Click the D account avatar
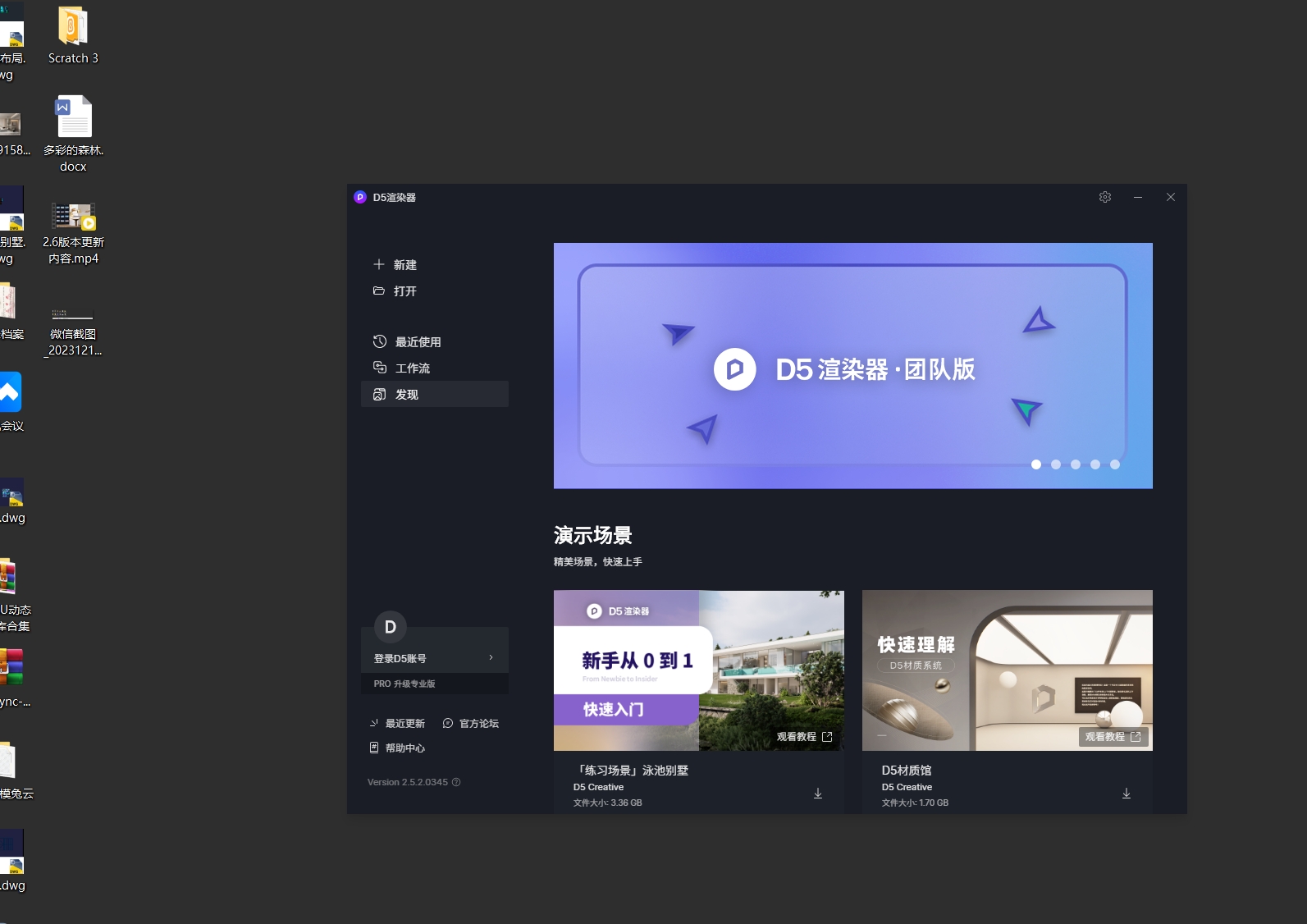 pyautogui.click(x=391, y=627)
